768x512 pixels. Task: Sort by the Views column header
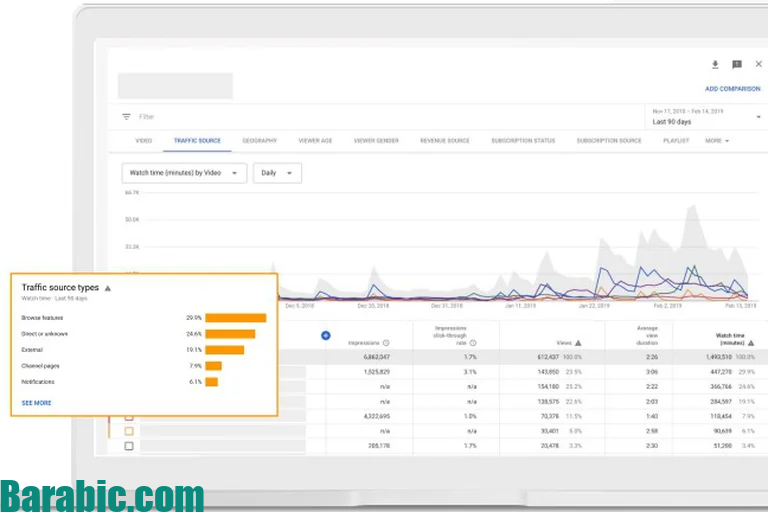point(564,343)
